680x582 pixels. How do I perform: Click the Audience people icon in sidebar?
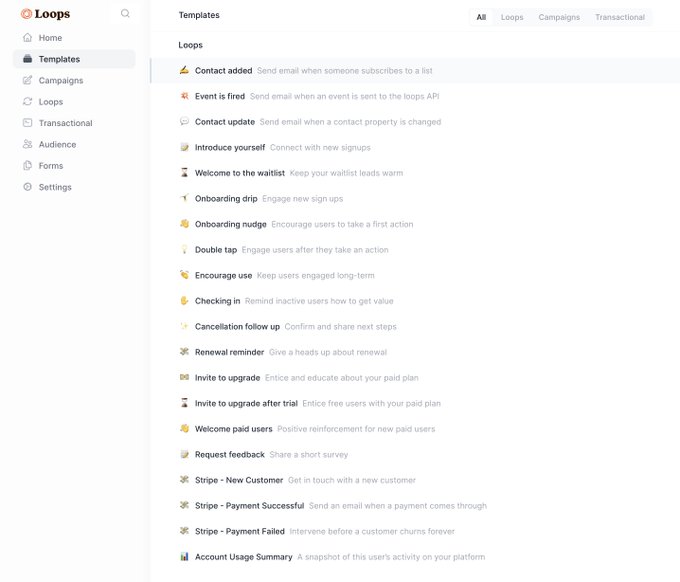click(x=27, y=144)
